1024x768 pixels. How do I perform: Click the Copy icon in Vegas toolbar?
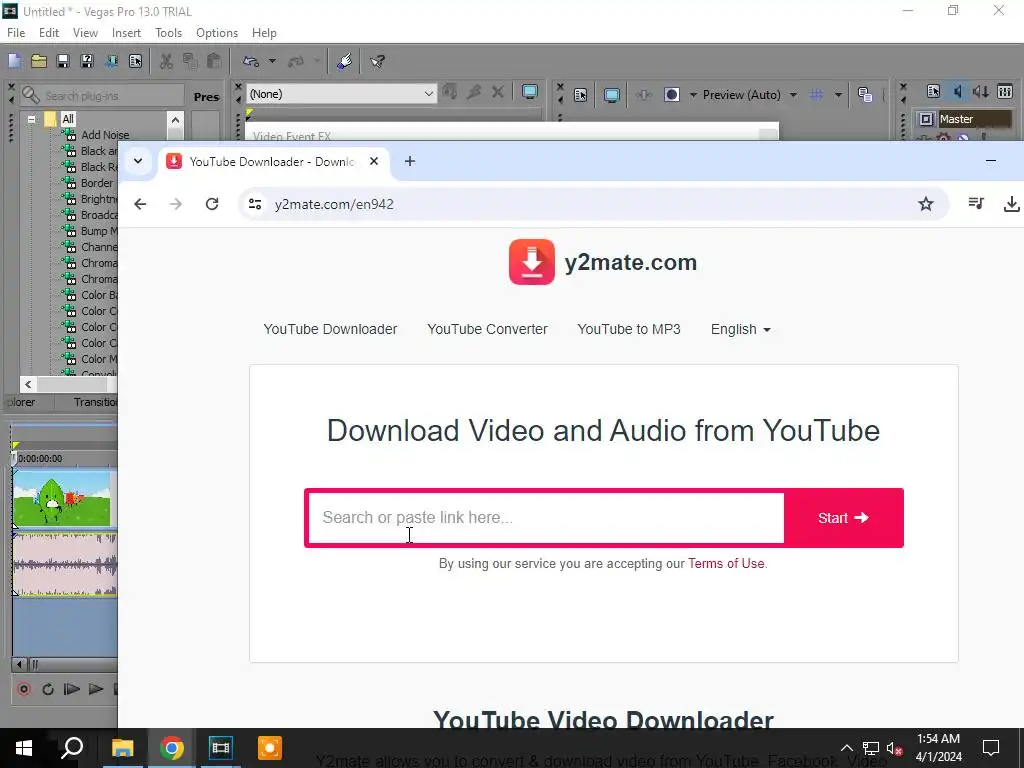[x=190, y=61]
